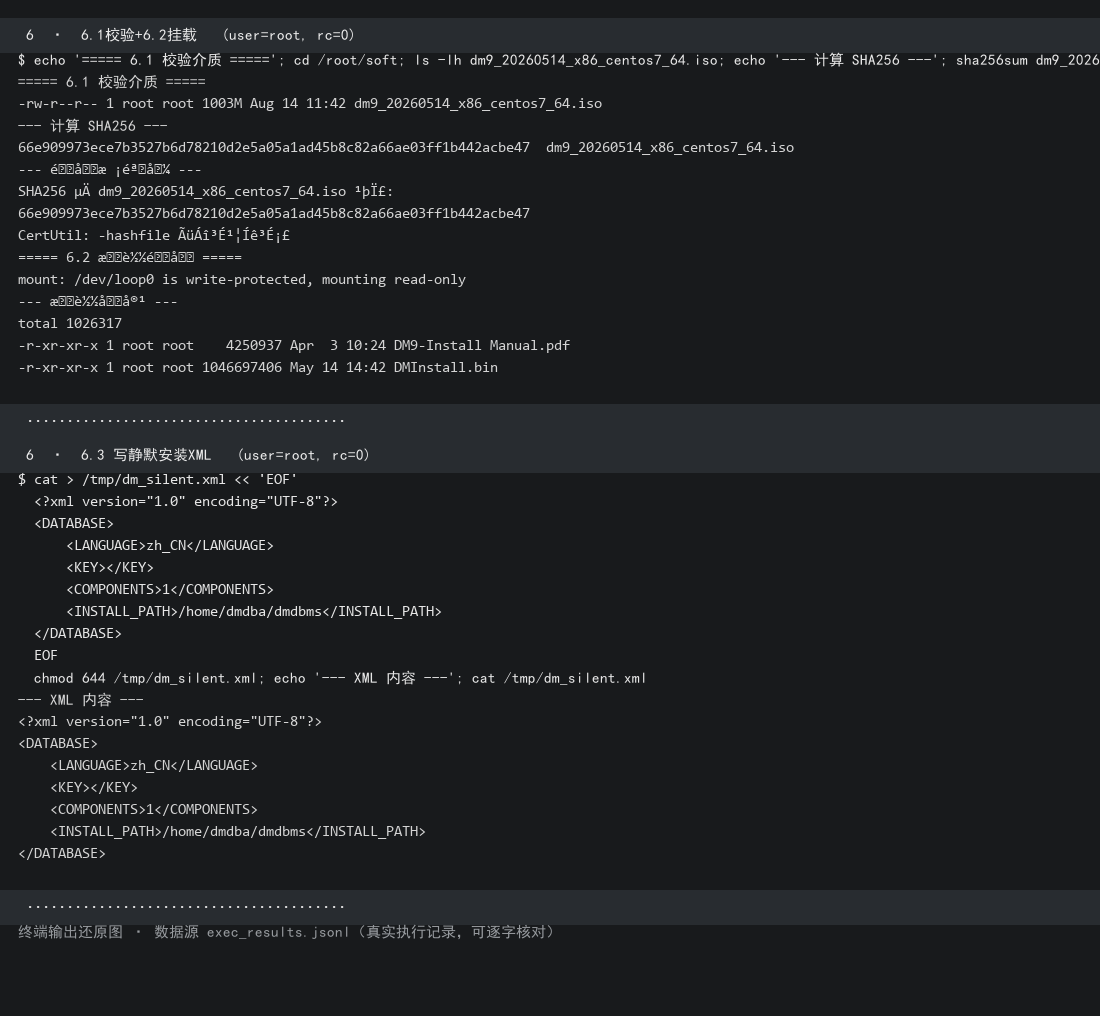The image size is (1100, 1016).
Task: Click the INSTALL_PATH line in the heredoc
Action: pos(254,611)
